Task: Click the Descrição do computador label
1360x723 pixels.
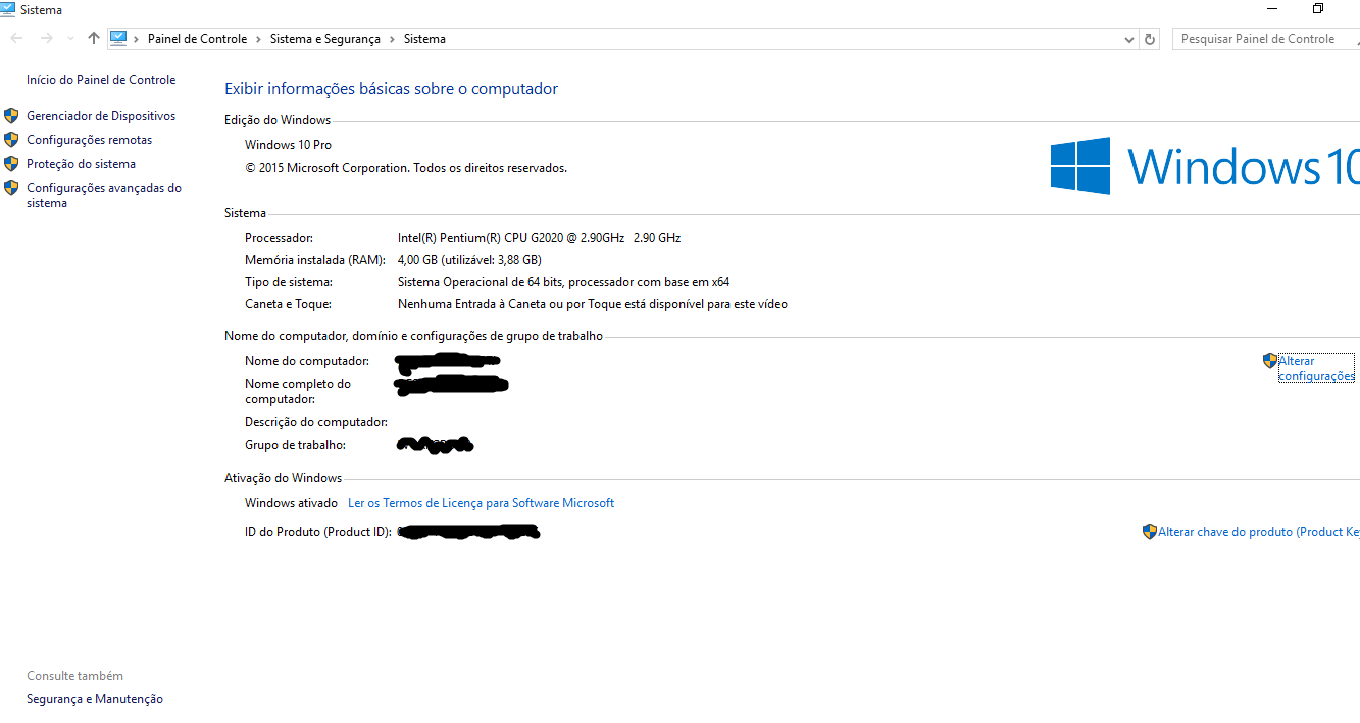Action: click(316, 422)
